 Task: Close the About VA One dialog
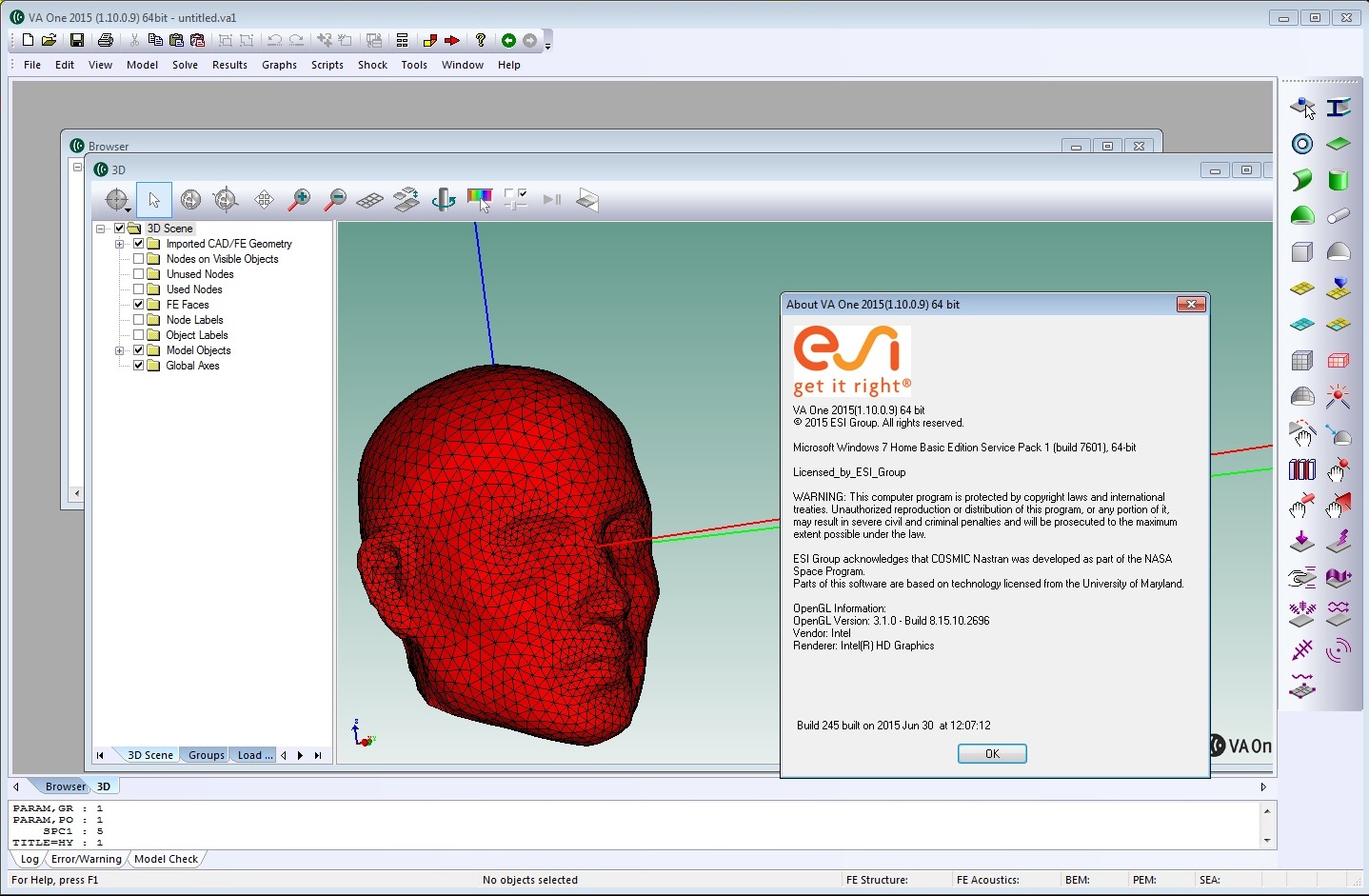point(1191,305)
